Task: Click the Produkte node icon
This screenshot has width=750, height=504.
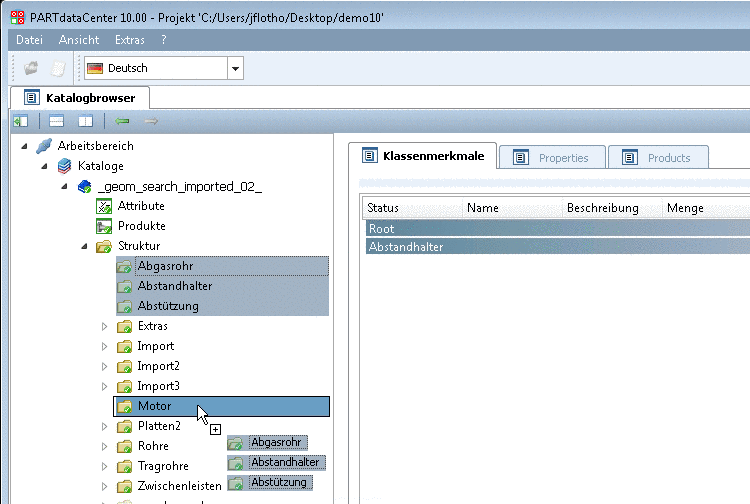Action: click(x=104, y=226)
